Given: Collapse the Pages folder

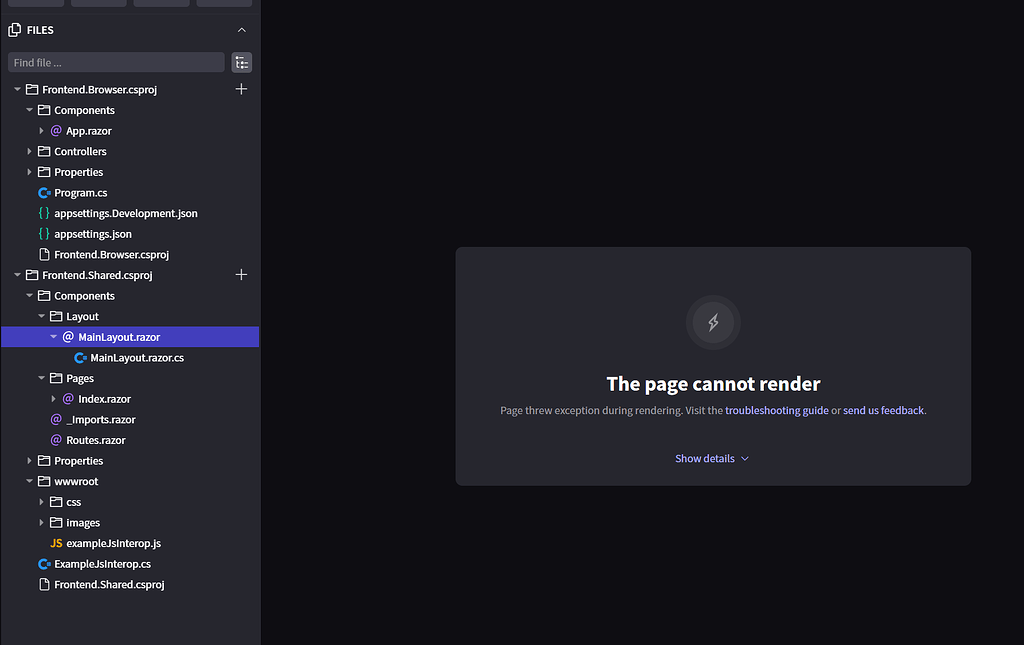Looking at the screenshot, I should [41, 378].
